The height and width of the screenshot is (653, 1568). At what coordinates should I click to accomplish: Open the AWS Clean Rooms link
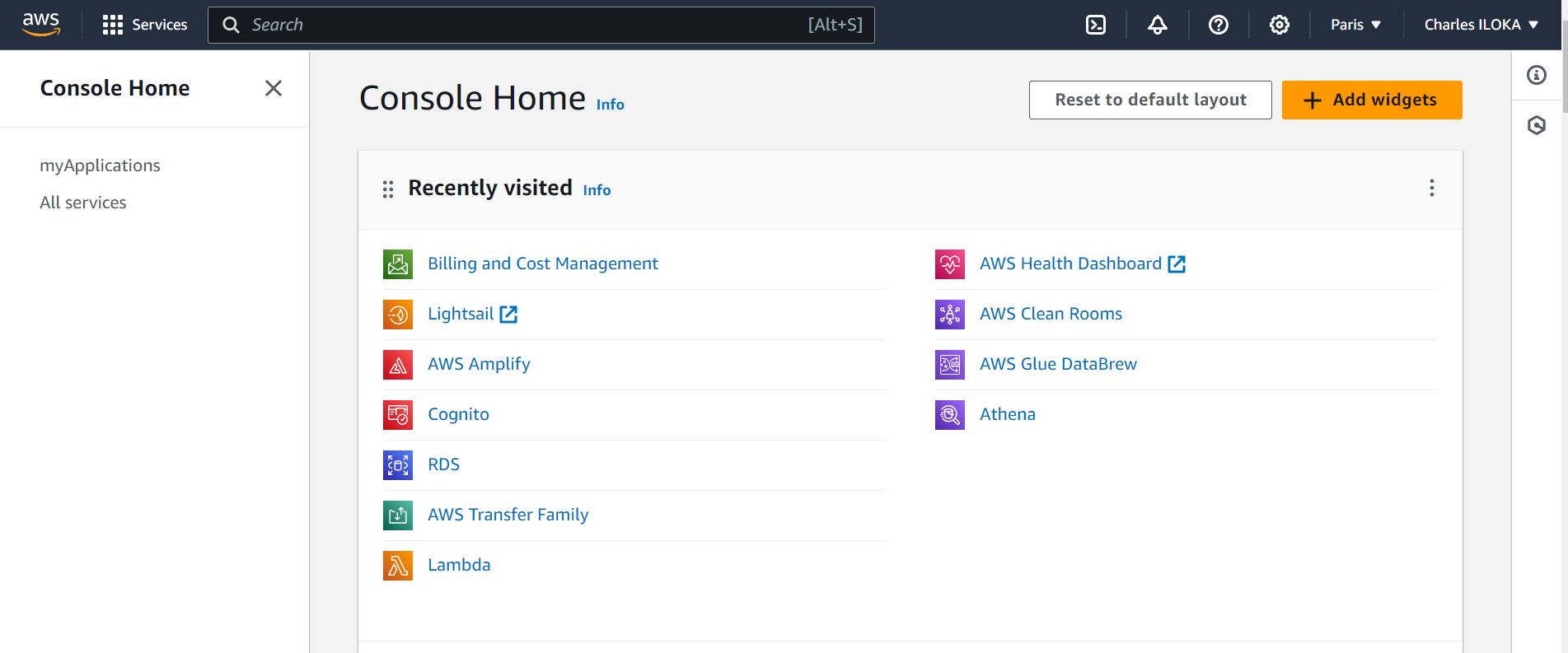[1051, 314]
